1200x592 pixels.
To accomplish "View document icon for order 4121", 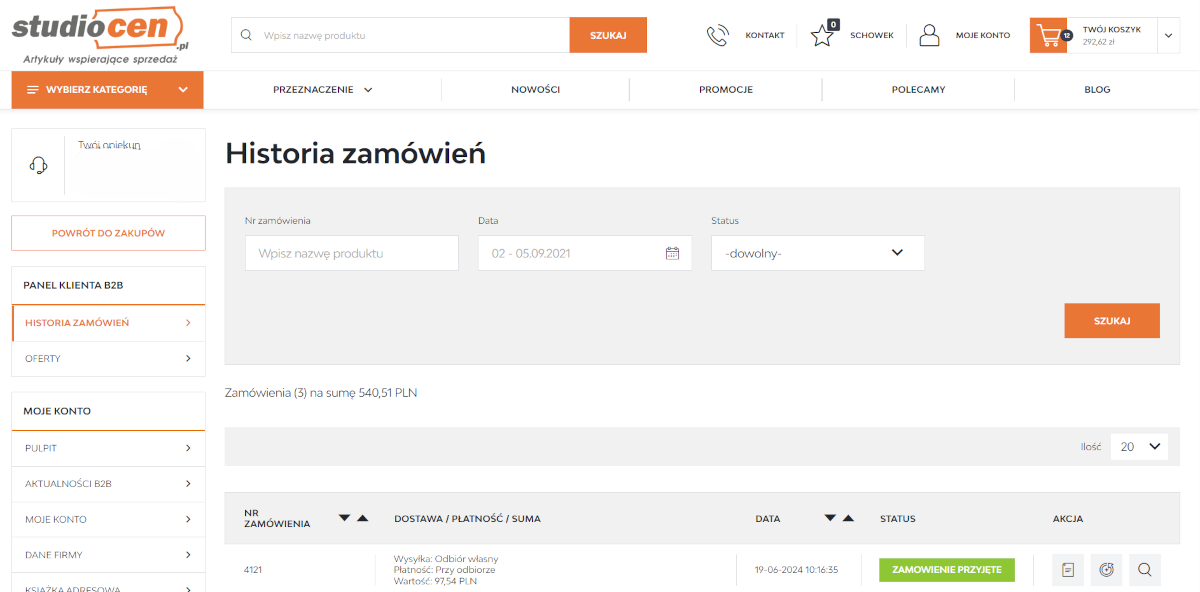I will point(1068,570).
